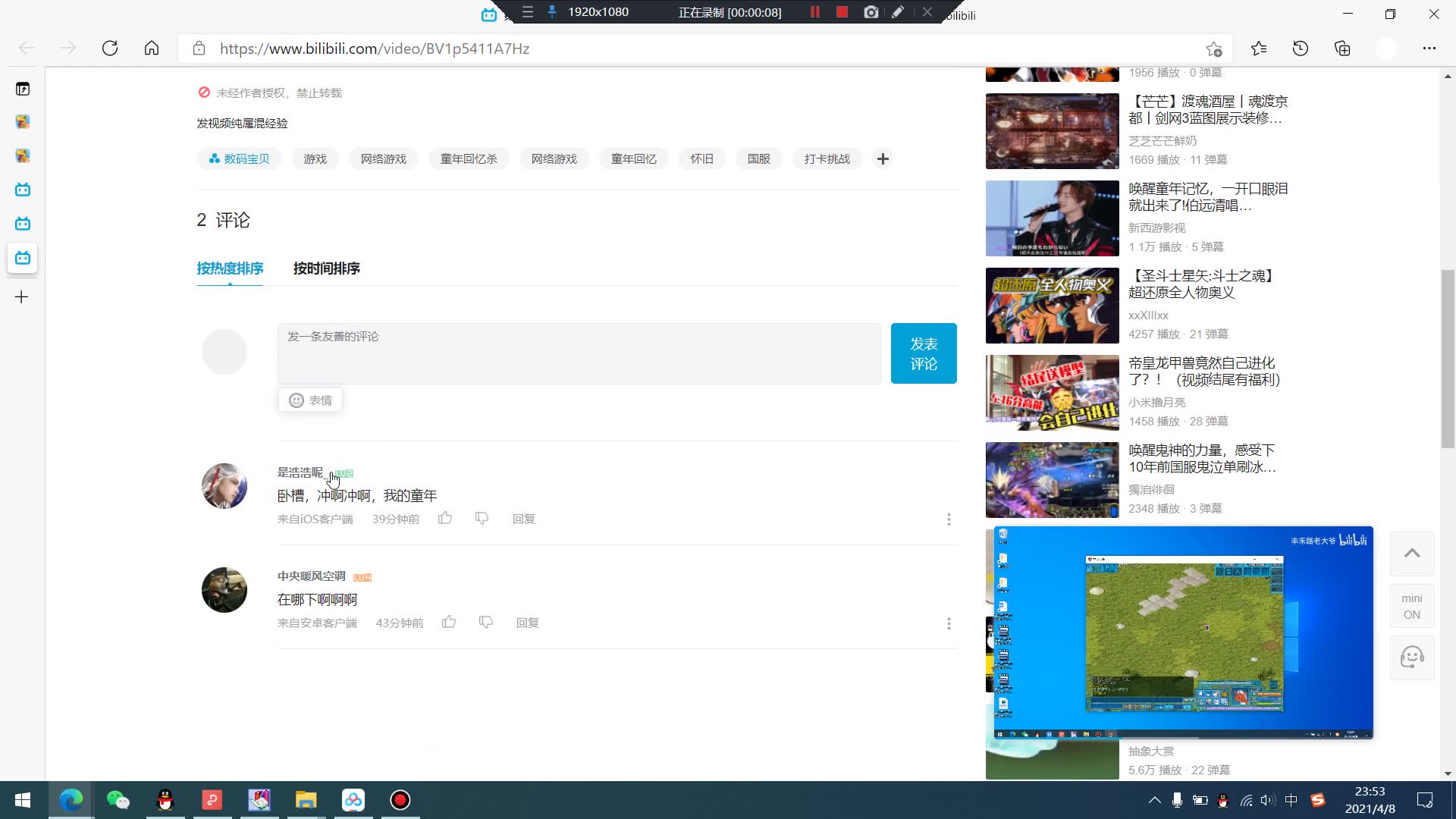Reply to the 是浩浩呢 comment

(524, 519)
